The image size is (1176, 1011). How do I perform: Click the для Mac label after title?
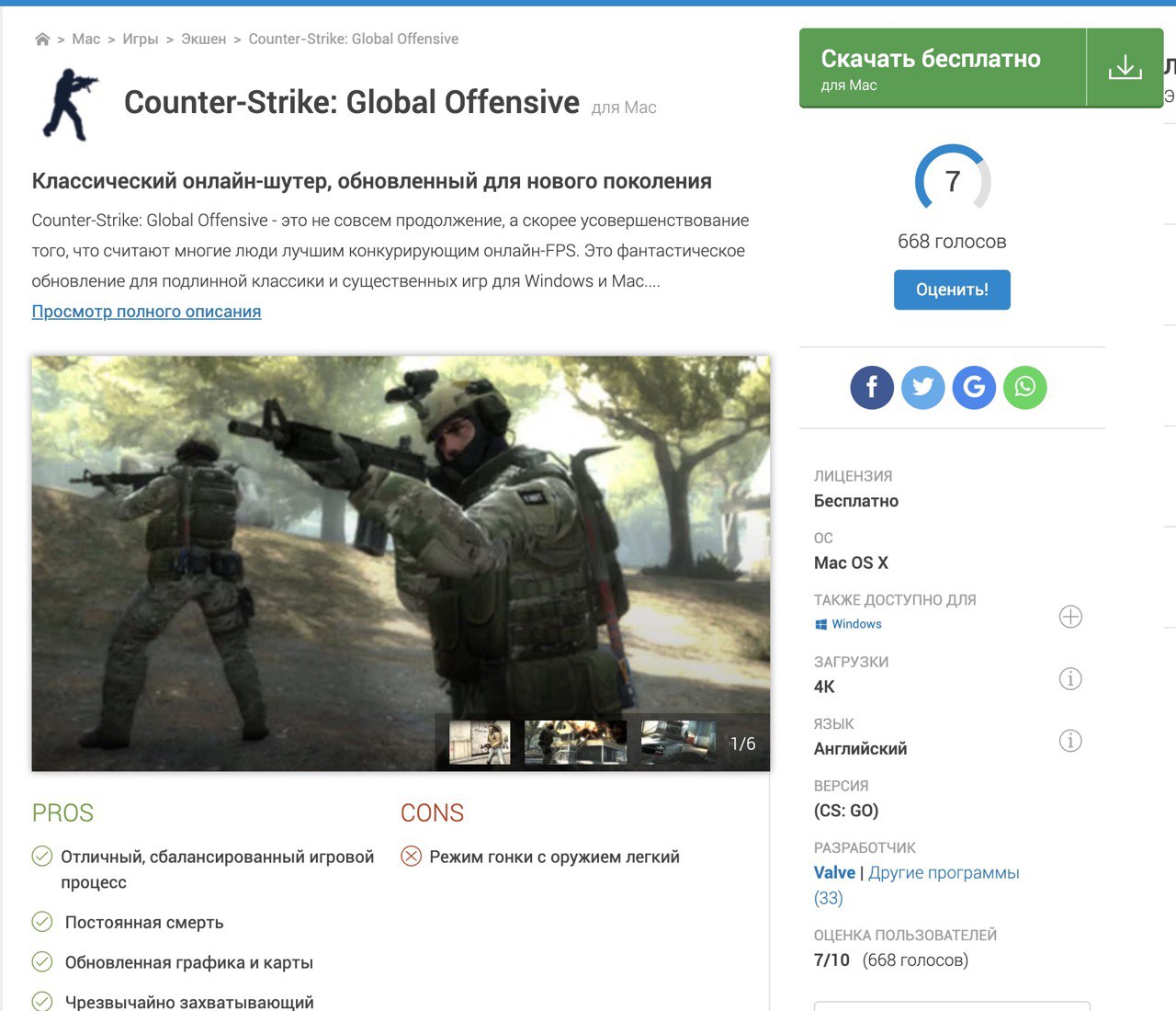click(x=624, y=108)
